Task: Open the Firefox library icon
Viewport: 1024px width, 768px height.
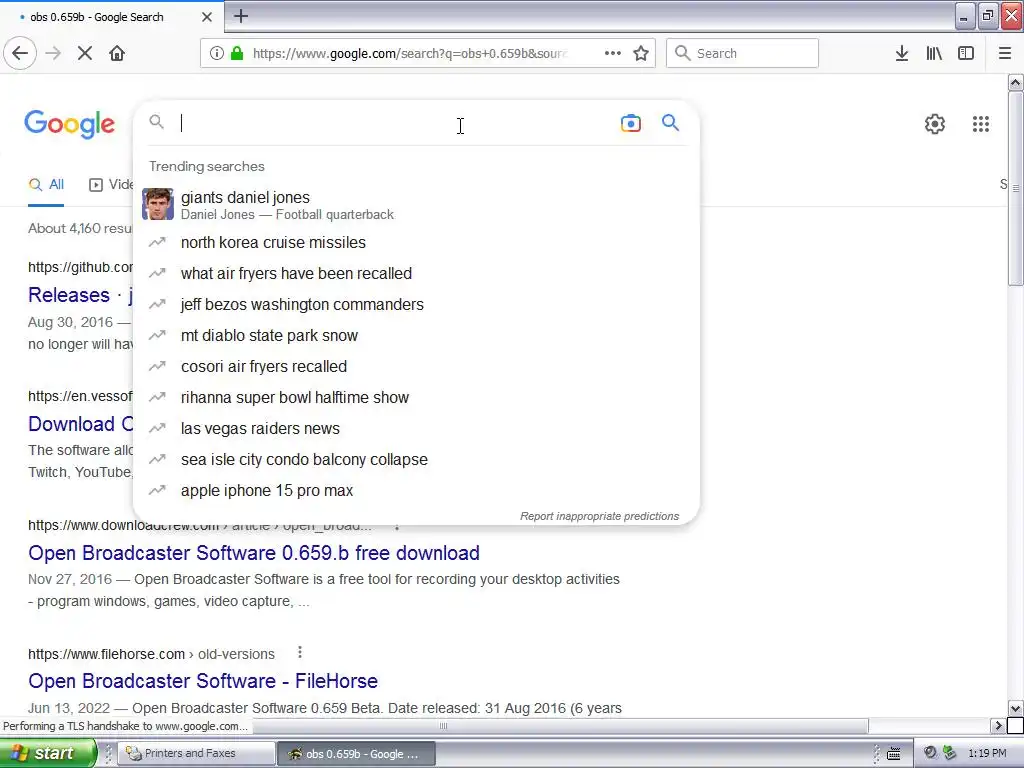Action: pyautogui.click(x=934, y=53)
